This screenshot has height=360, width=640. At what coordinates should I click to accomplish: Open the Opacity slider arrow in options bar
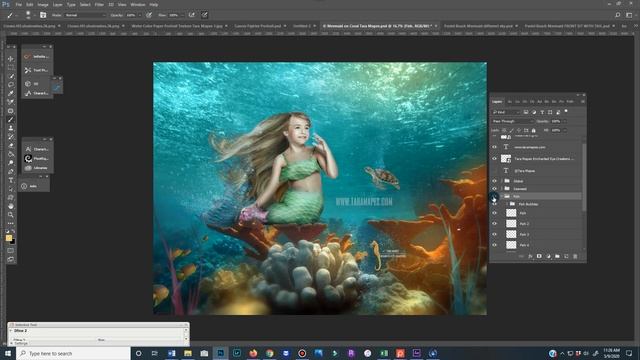tap(140, 15)
